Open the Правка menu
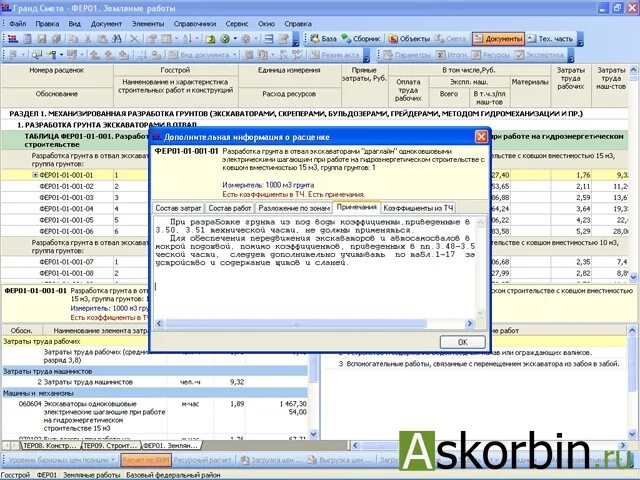 coord(47,24)
